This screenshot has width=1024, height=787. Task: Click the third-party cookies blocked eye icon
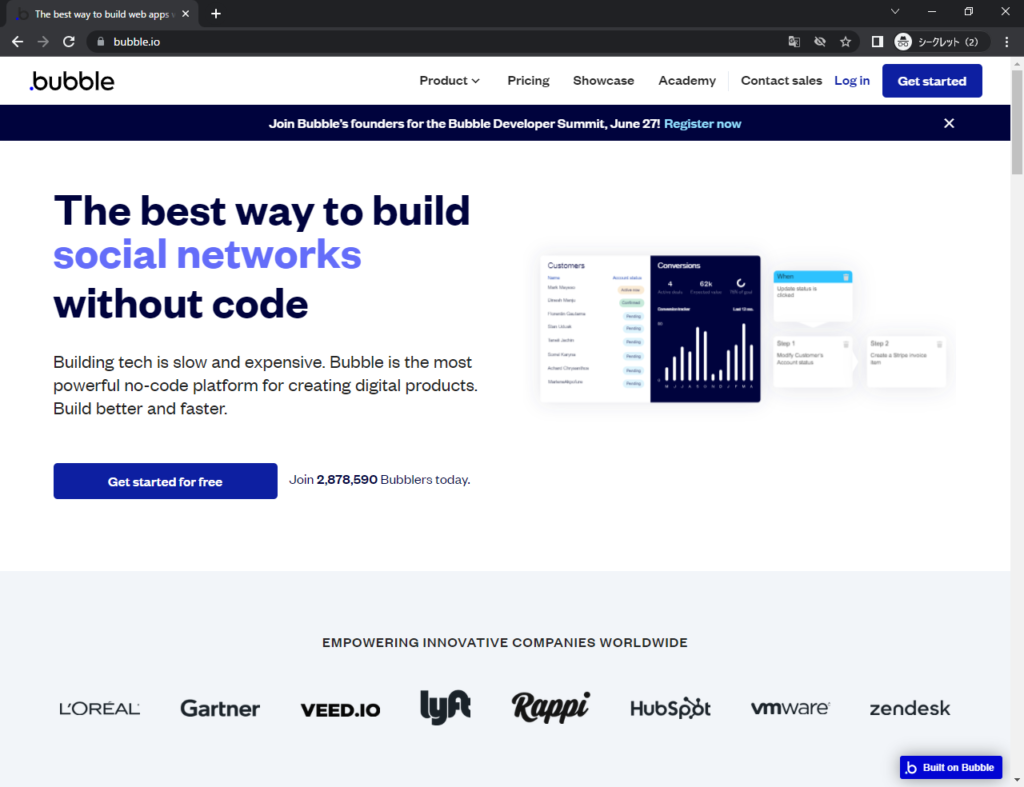pyautogui.click(x=820, y=42)
